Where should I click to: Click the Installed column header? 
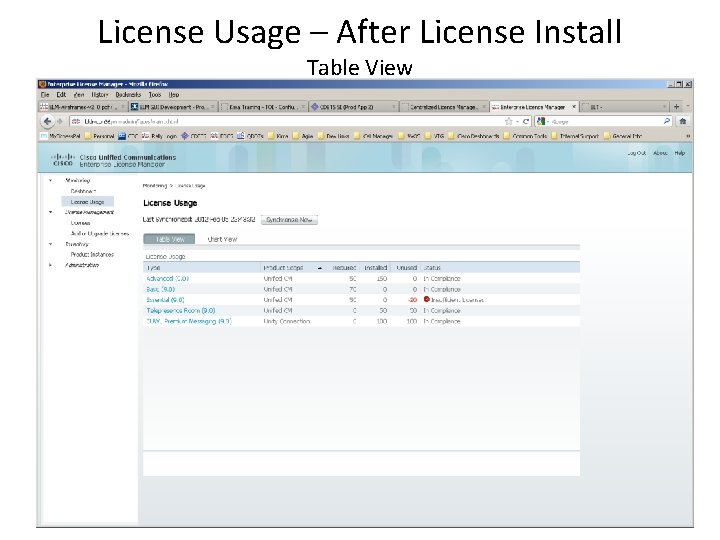376,268
